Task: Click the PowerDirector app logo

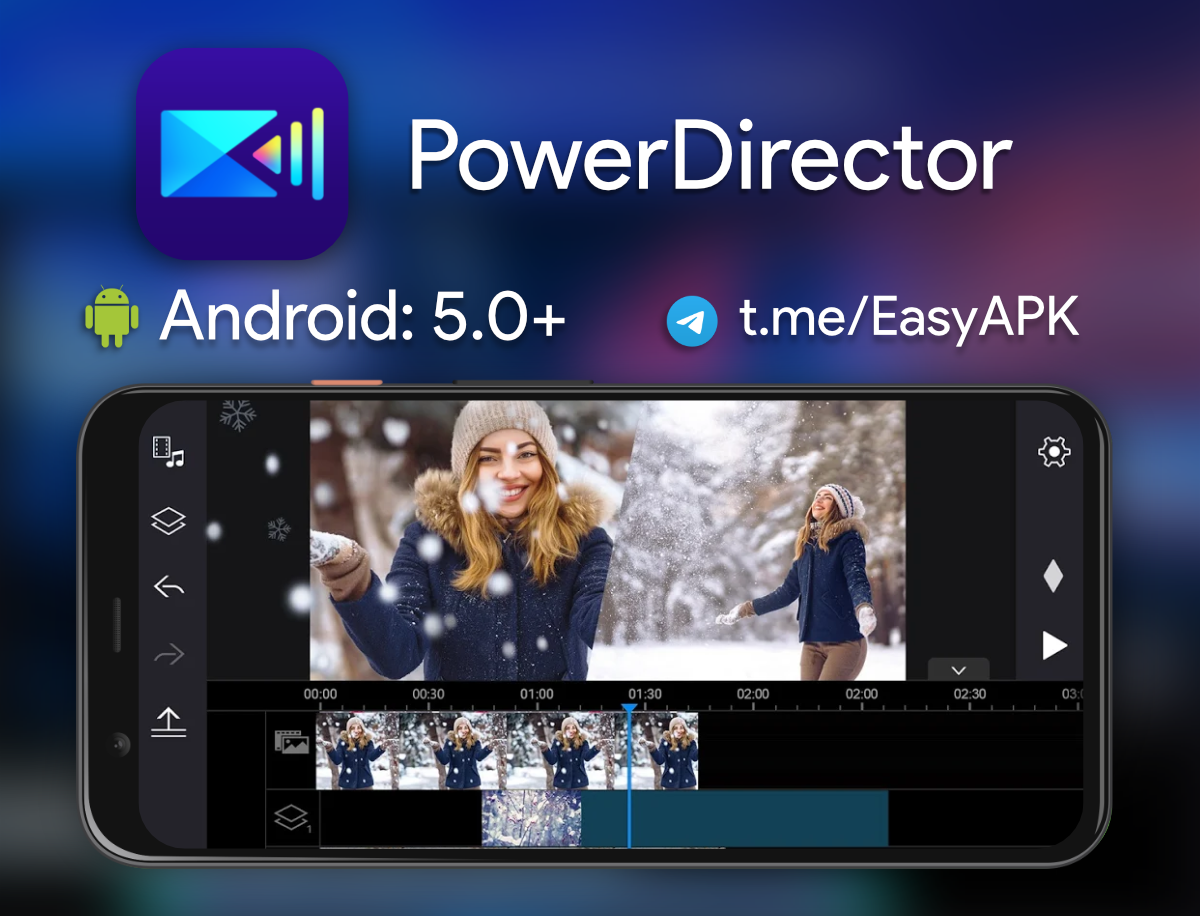Action: click(242, 154)
